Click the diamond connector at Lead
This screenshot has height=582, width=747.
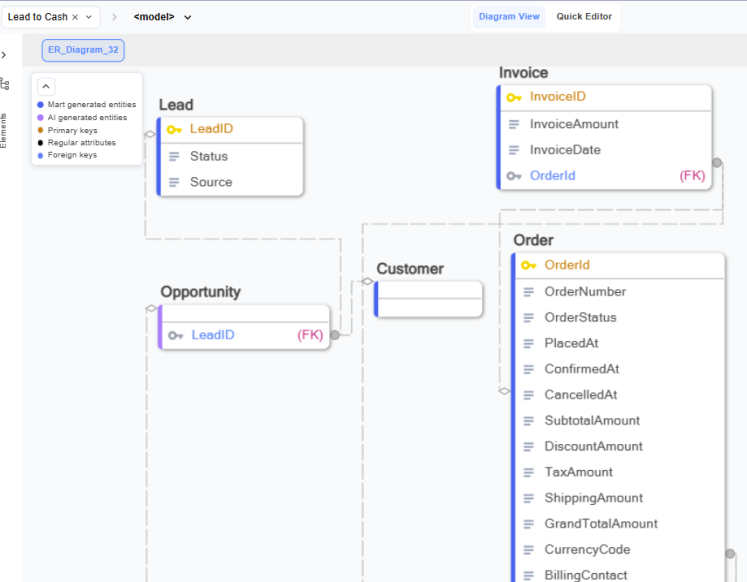[150, 134]
